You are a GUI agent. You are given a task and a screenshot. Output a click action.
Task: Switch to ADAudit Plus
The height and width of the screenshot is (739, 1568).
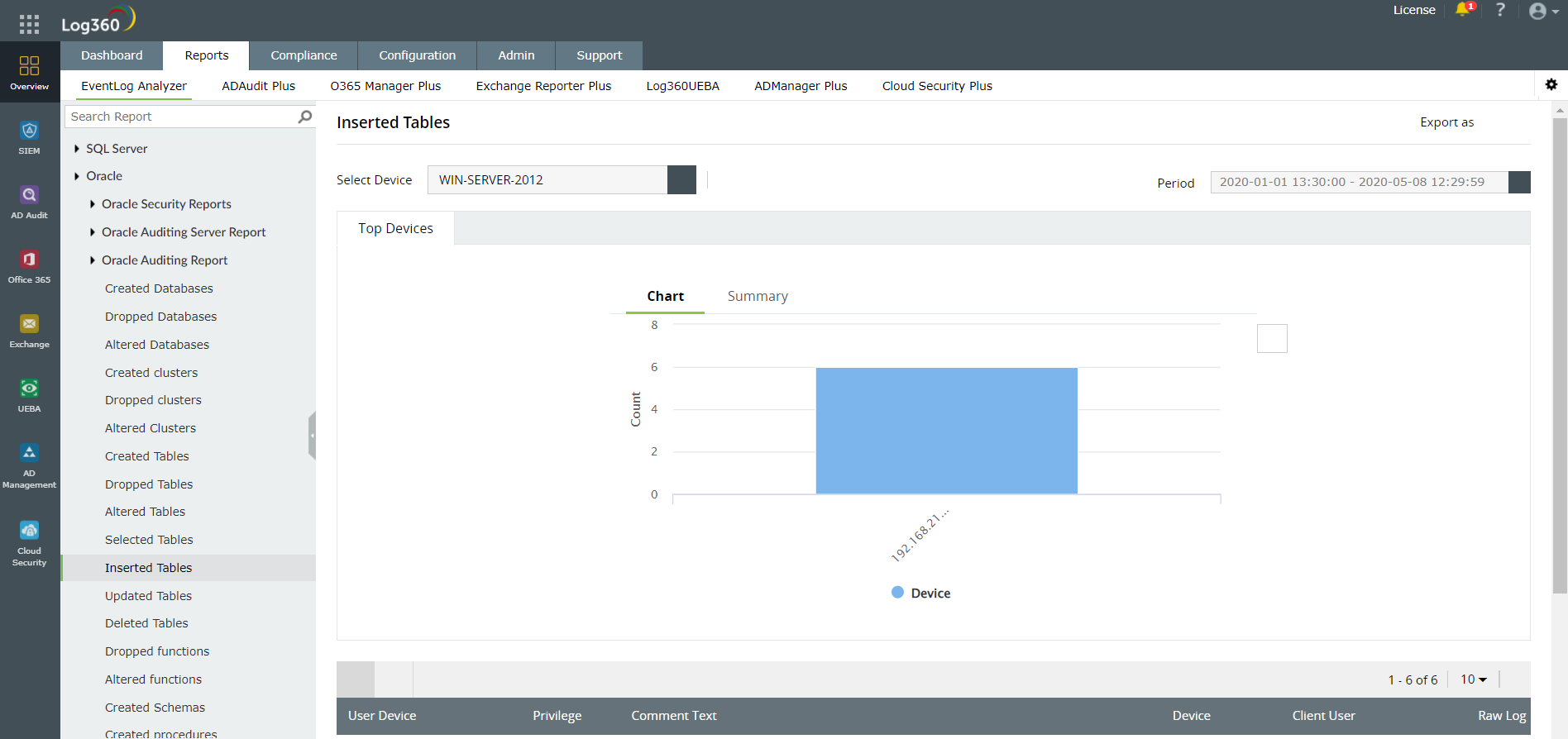(x=258, y=86)
